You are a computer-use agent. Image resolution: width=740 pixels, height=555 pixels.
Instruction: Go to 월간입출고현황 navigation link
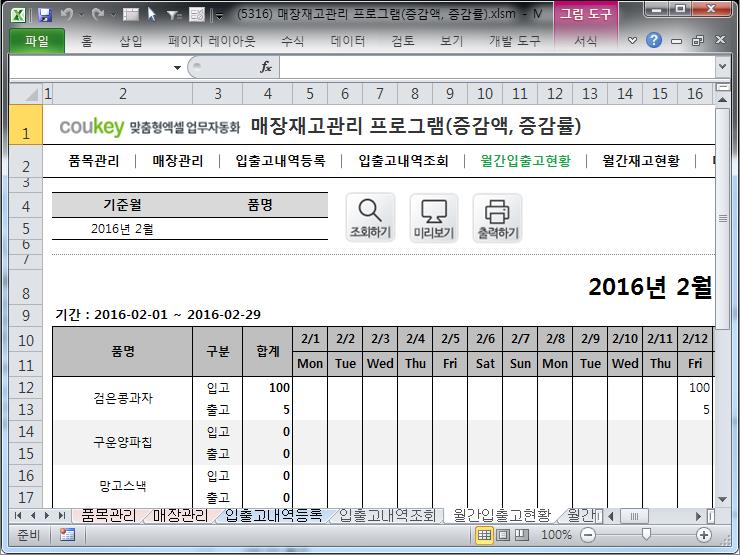(x=525, y=161)
